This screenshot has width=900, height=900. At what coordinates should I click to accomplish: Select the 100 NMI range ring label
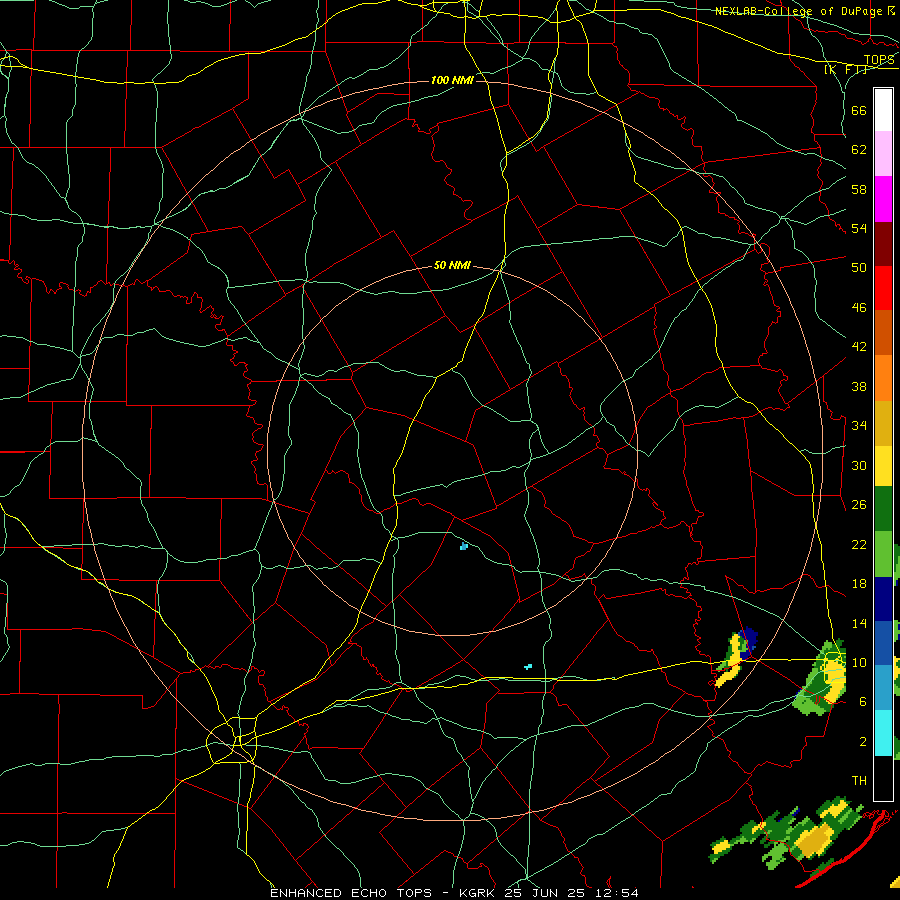click(452, 80)
